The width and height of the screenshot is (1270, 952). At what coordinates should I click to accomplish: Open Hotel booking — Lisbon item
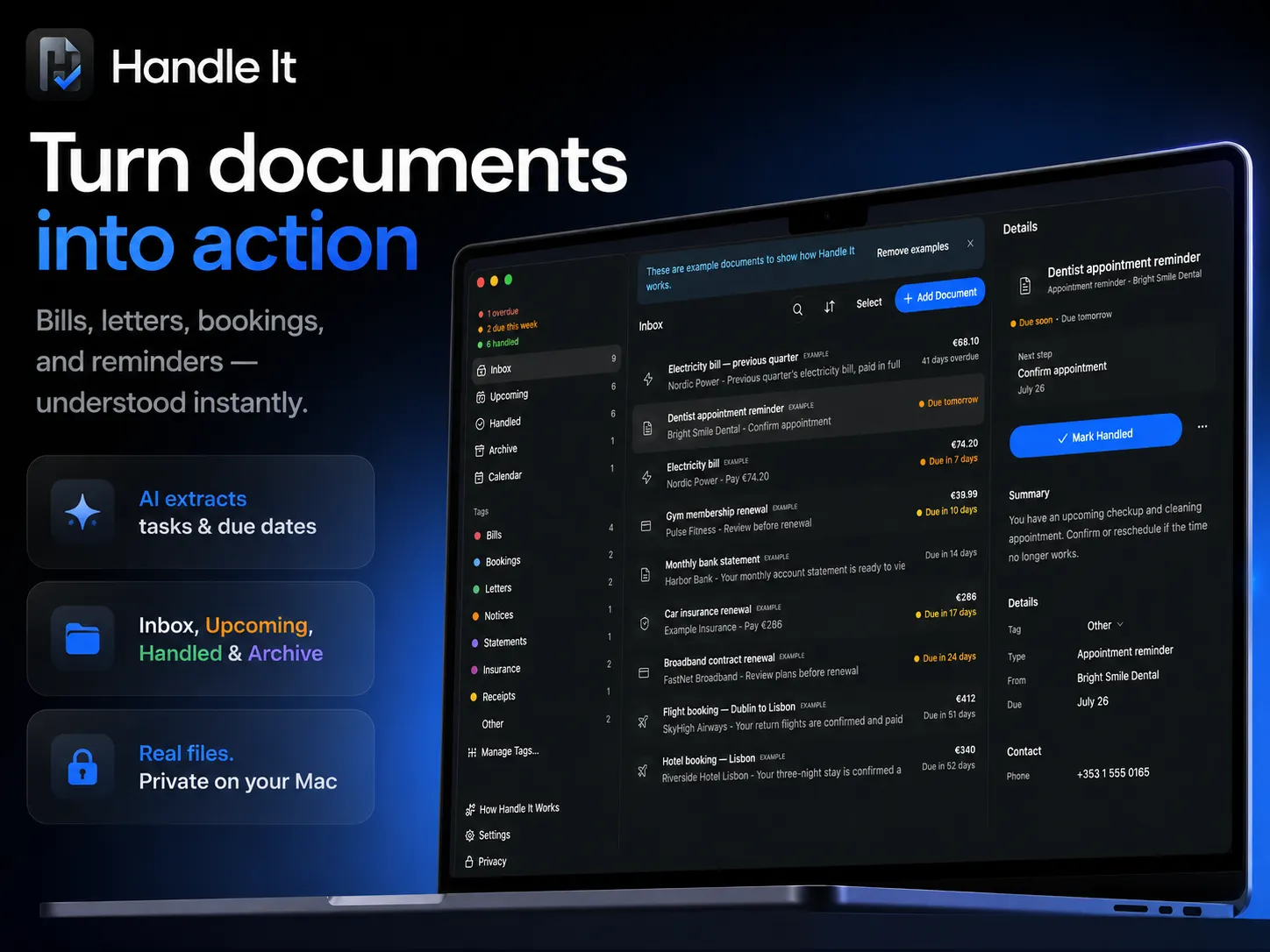[x=804, y=766]
